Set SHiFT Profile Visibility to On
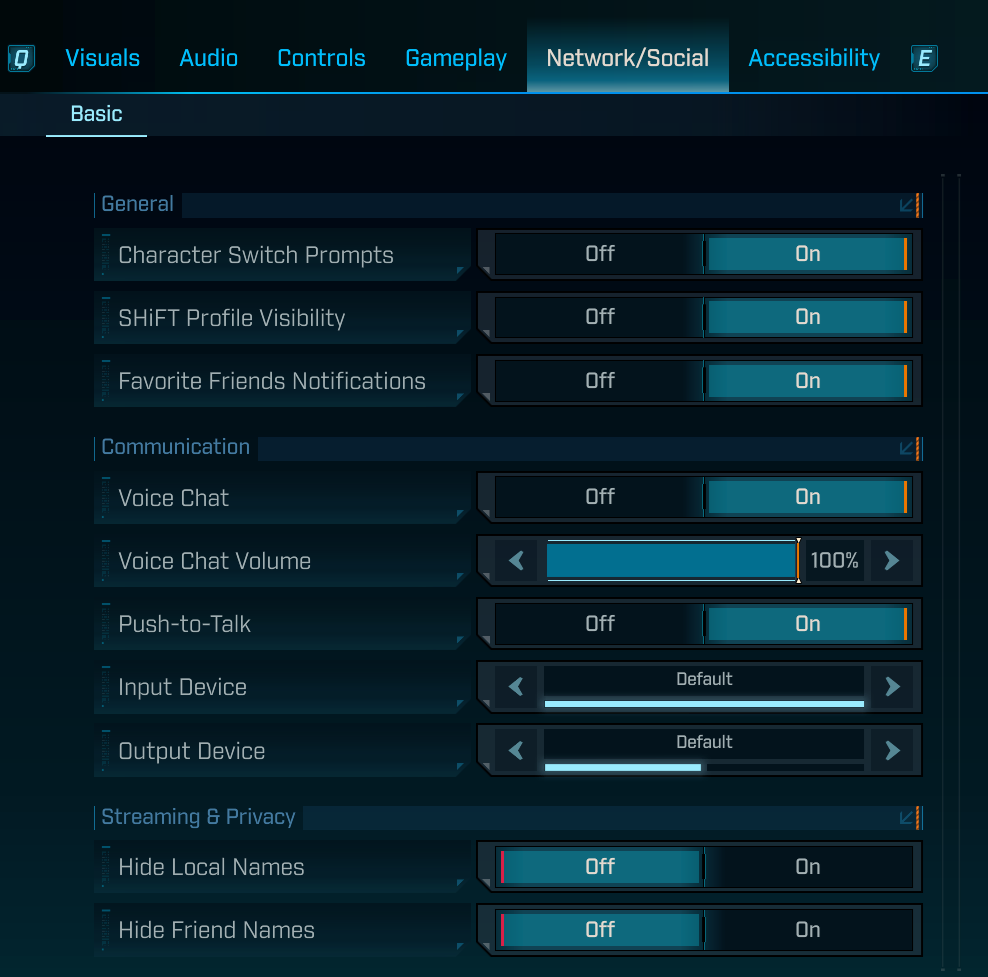Screen dimensions: 988x977 807,317
